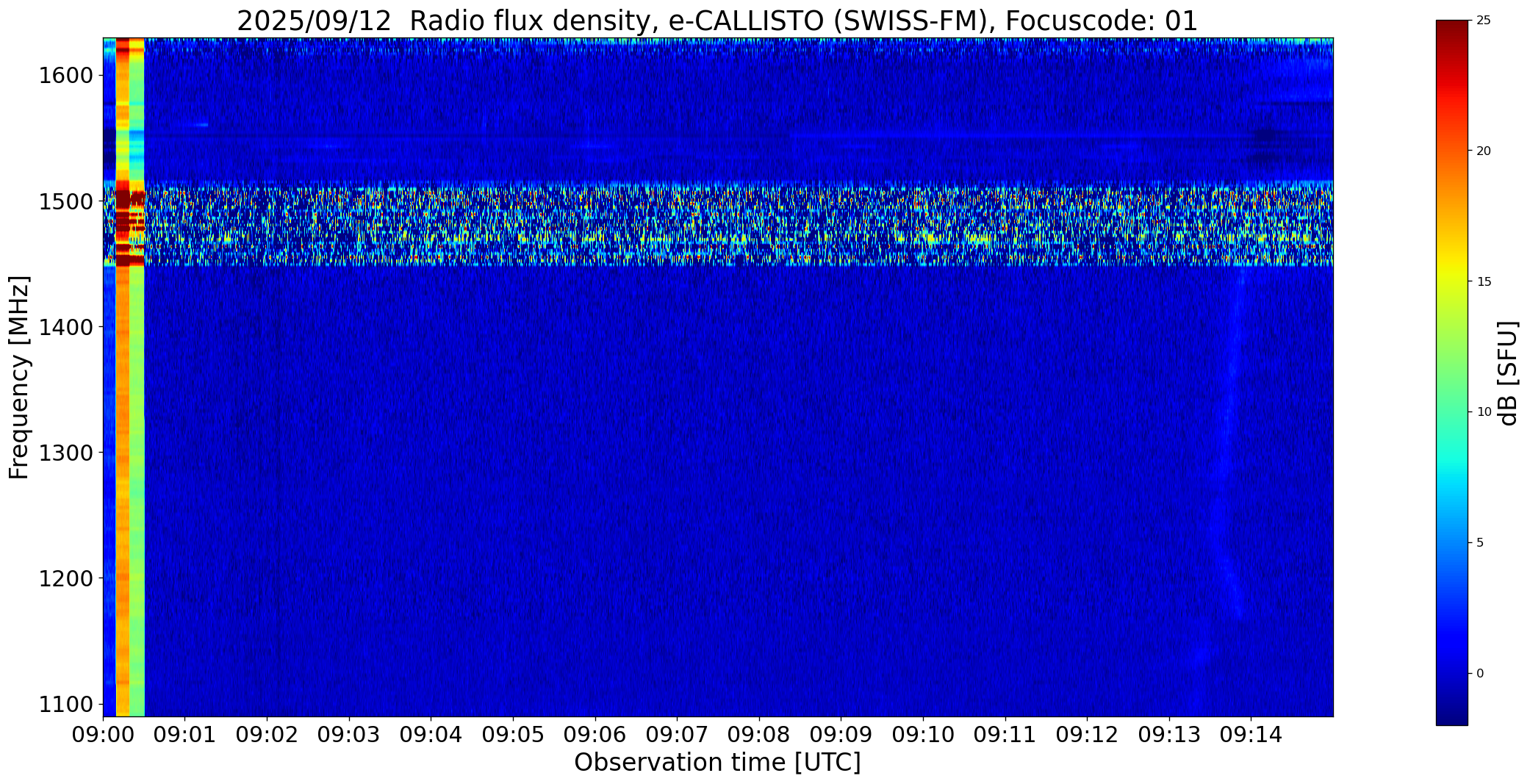Click the 09:02 time tick label
1530x784 pixels.
267,735
